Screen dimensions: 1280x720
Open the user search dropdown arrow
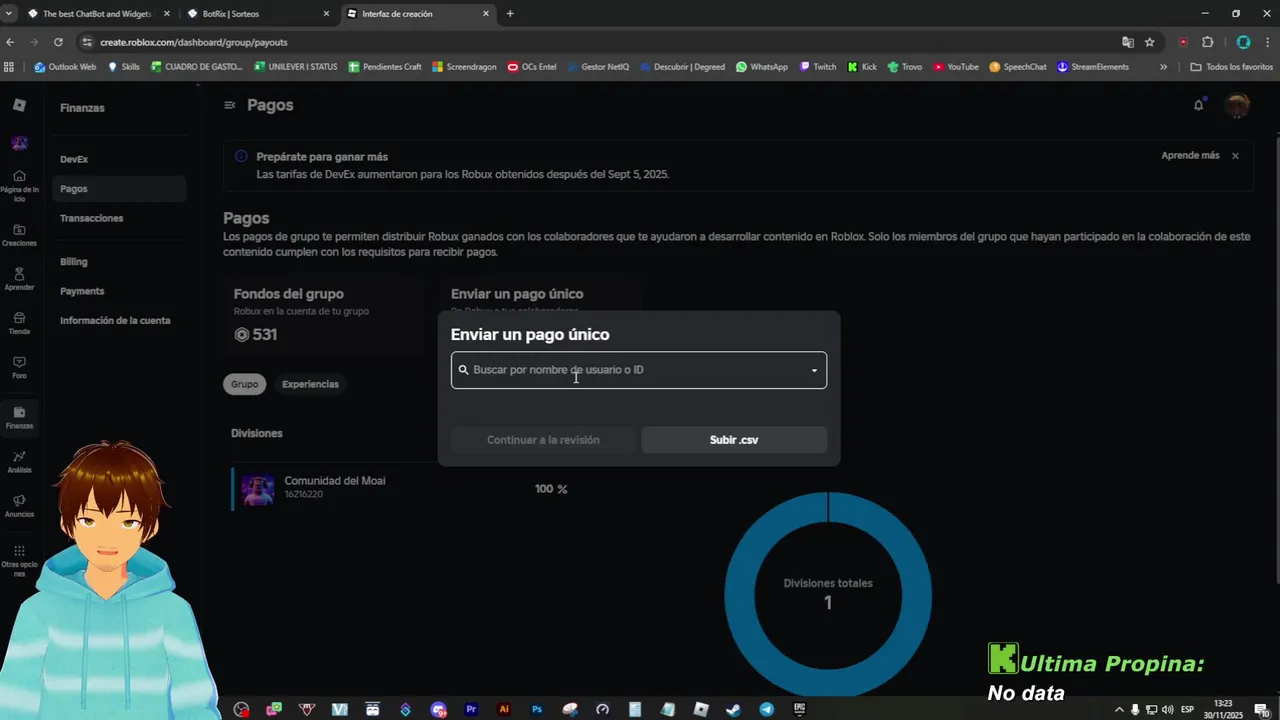click(x=814, y=370)
